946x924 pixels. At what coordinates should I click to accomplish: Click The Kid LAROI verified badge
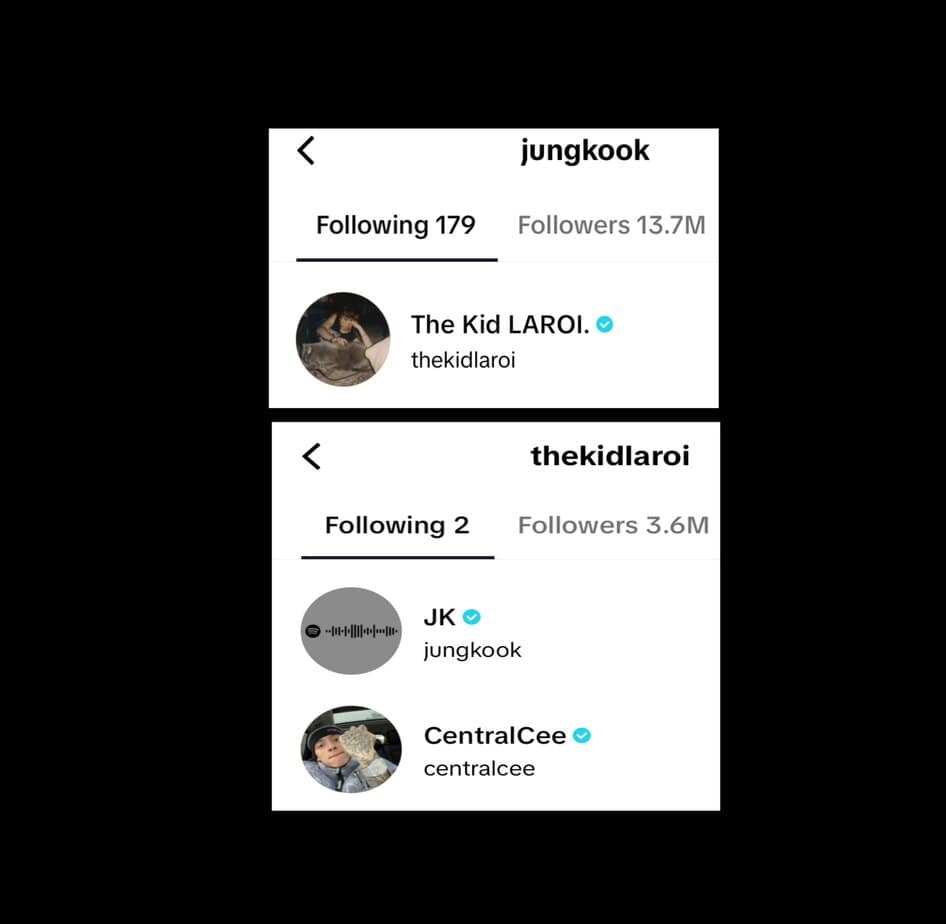tap(605, 324)
